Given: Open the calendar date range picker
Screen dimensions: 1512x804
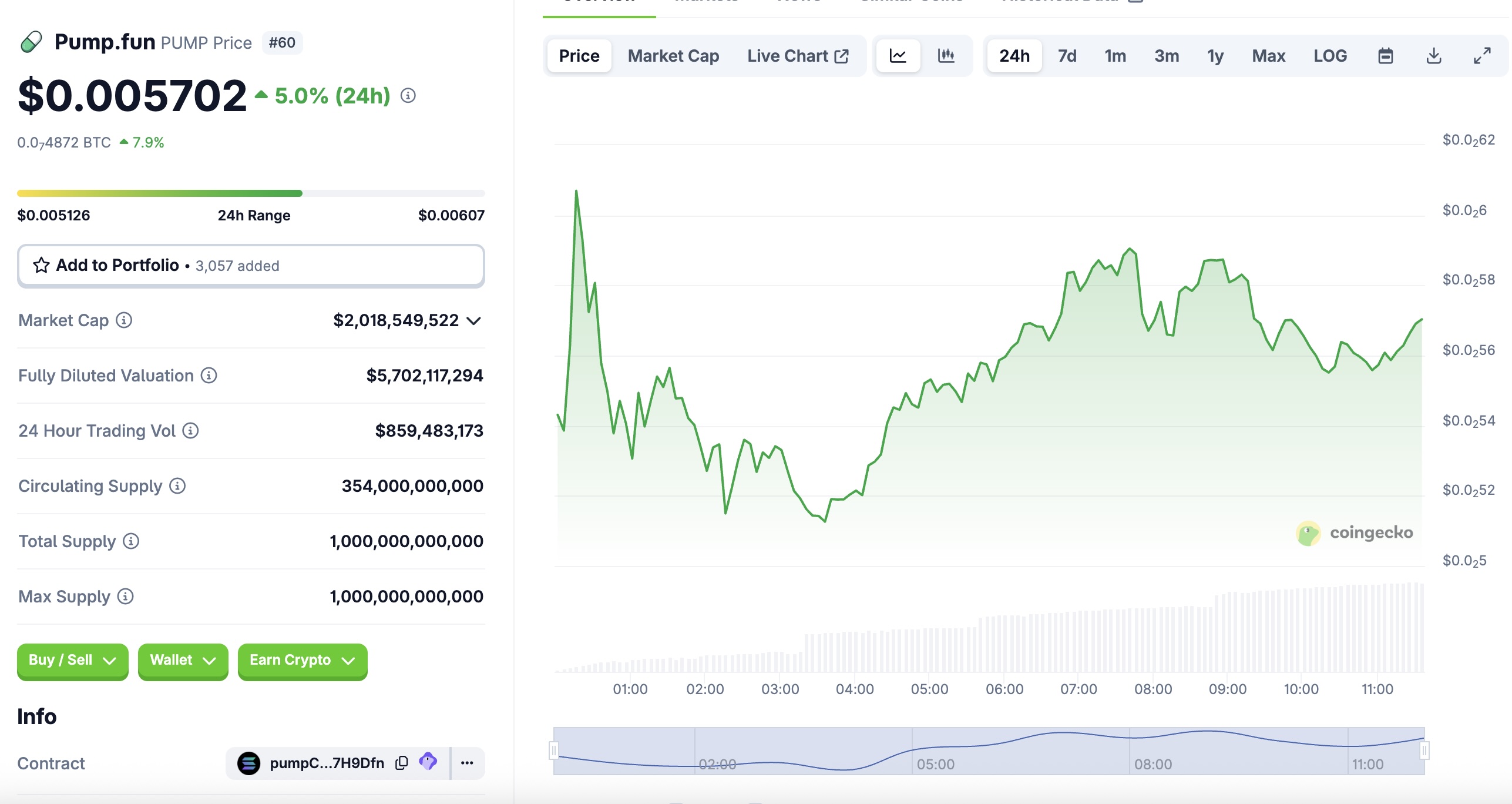Looking at the screenshot, I should [1385, 56].
